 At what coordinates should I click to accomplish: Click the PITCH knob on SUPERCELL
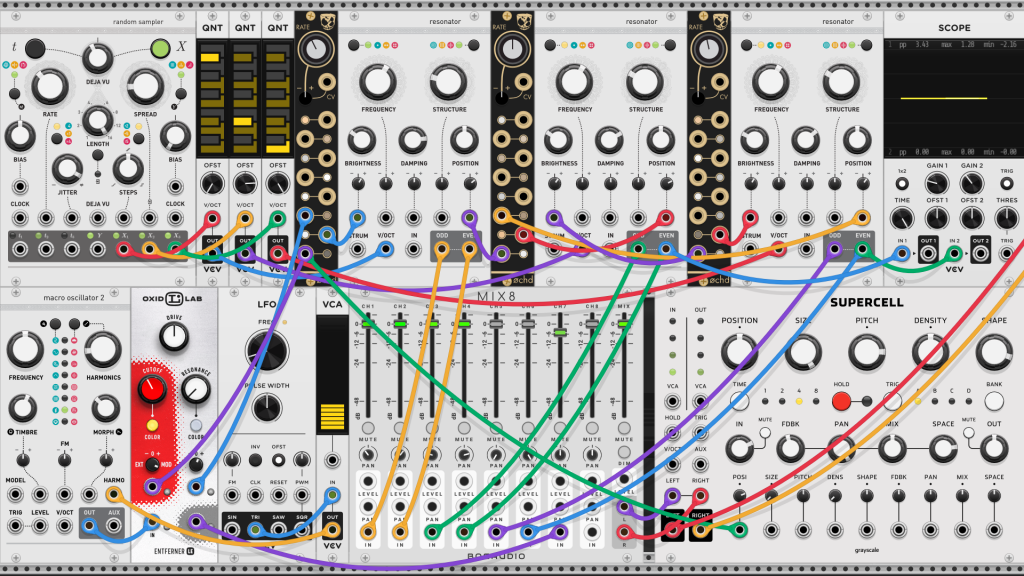(867, 351)
